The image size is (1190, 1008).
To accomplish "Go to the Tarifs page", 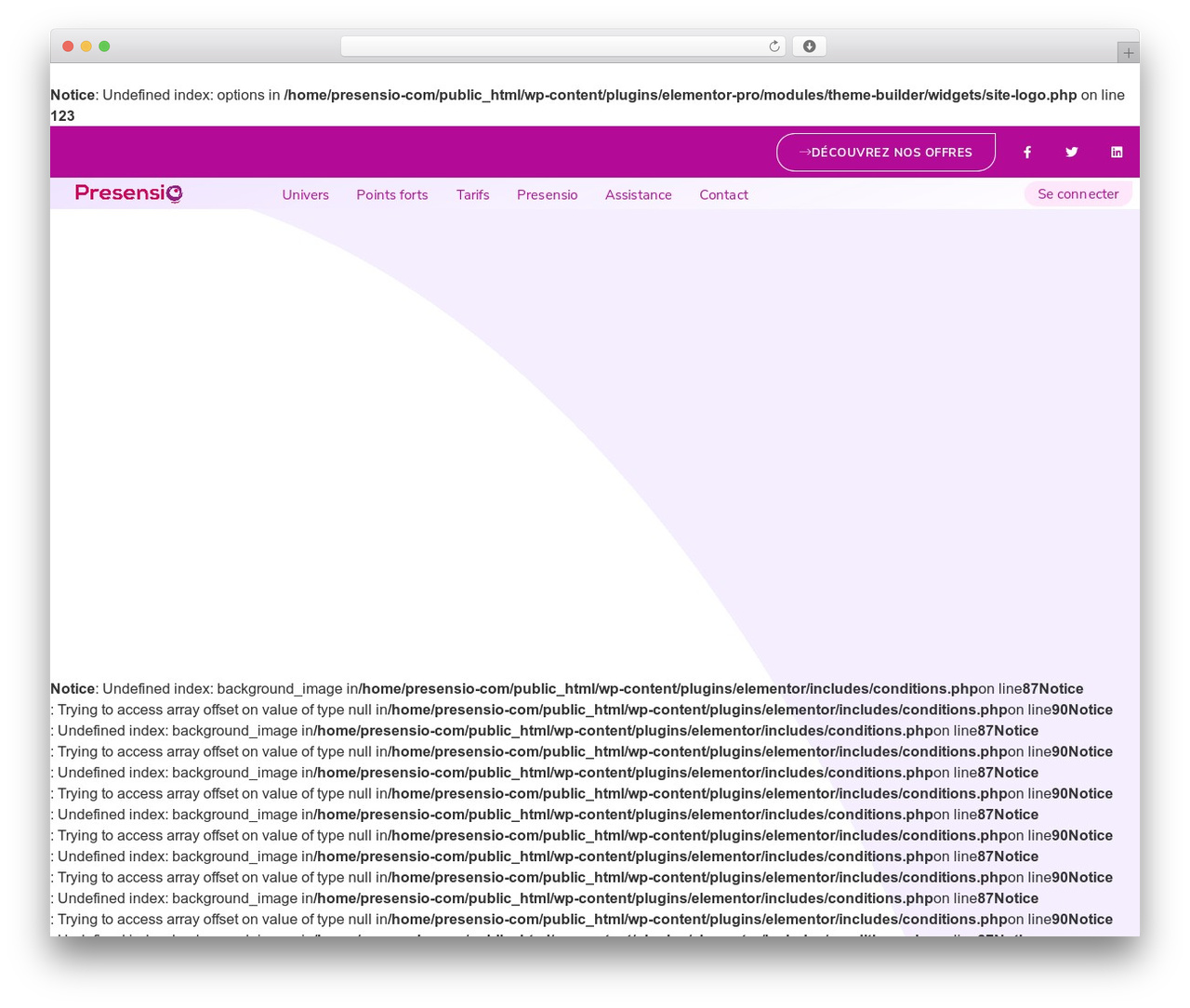I will (x=472, y=195).
